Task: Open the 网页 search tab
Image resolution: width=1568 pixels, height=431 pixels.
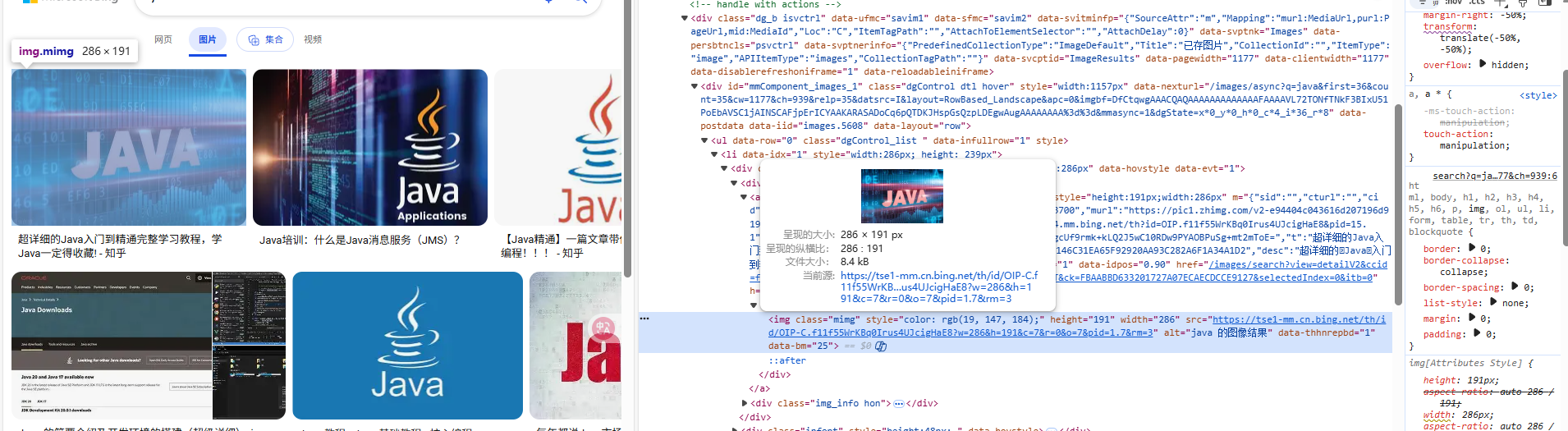Action: (163, 39)
